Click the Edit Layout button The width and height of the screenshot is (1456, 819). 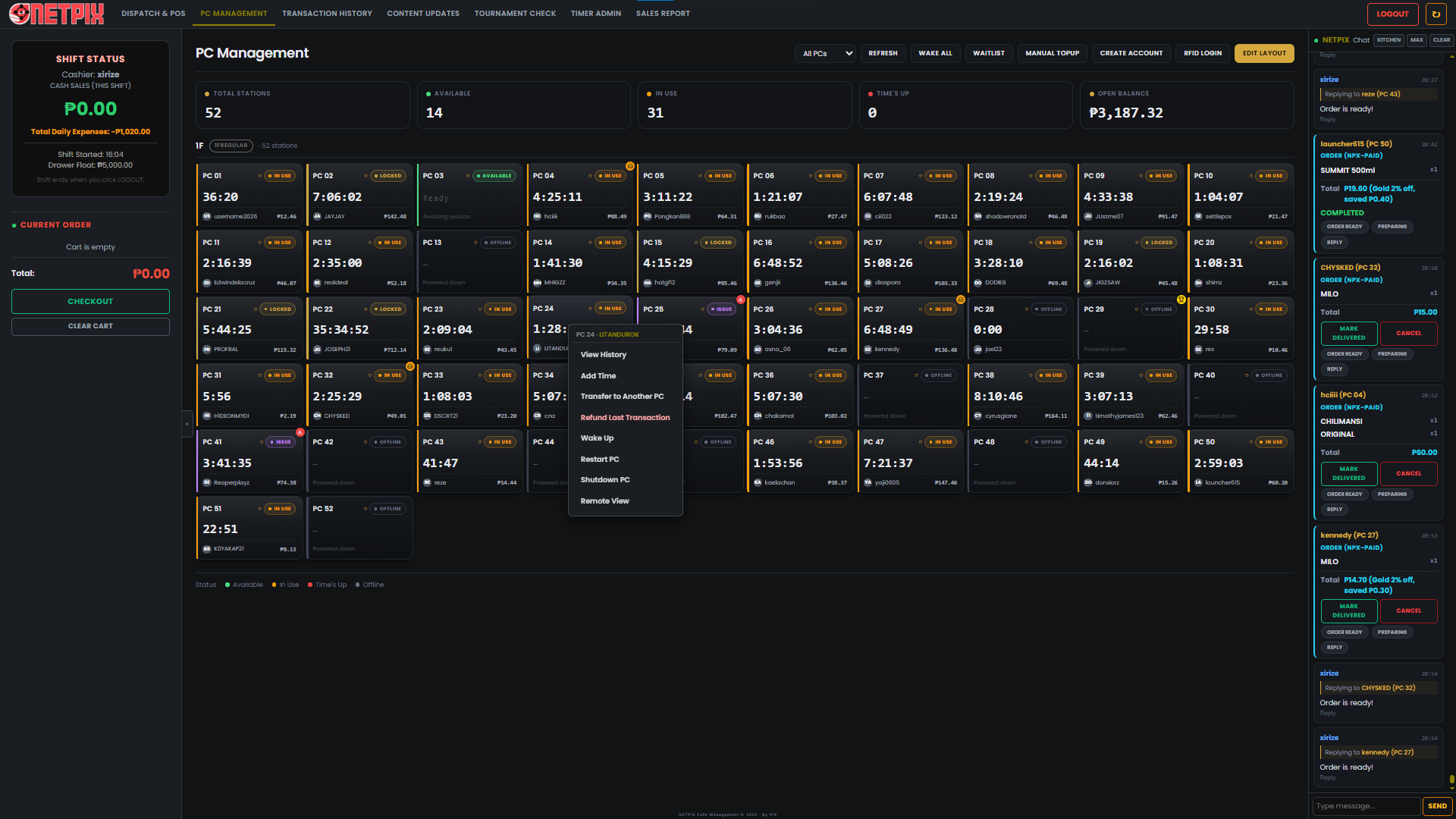click(x=1264, y=53)
